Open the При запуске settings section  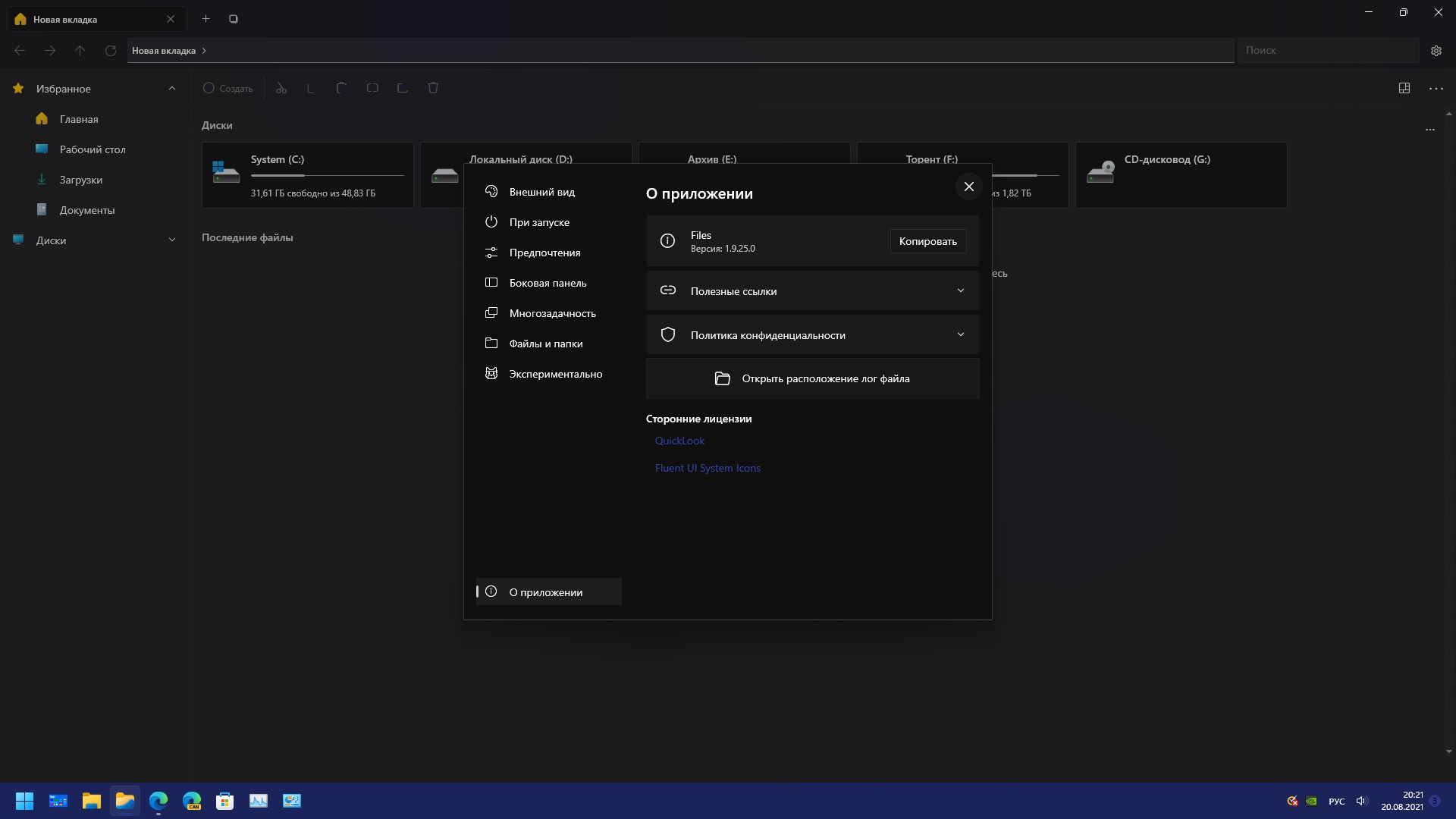coord(538,222)
